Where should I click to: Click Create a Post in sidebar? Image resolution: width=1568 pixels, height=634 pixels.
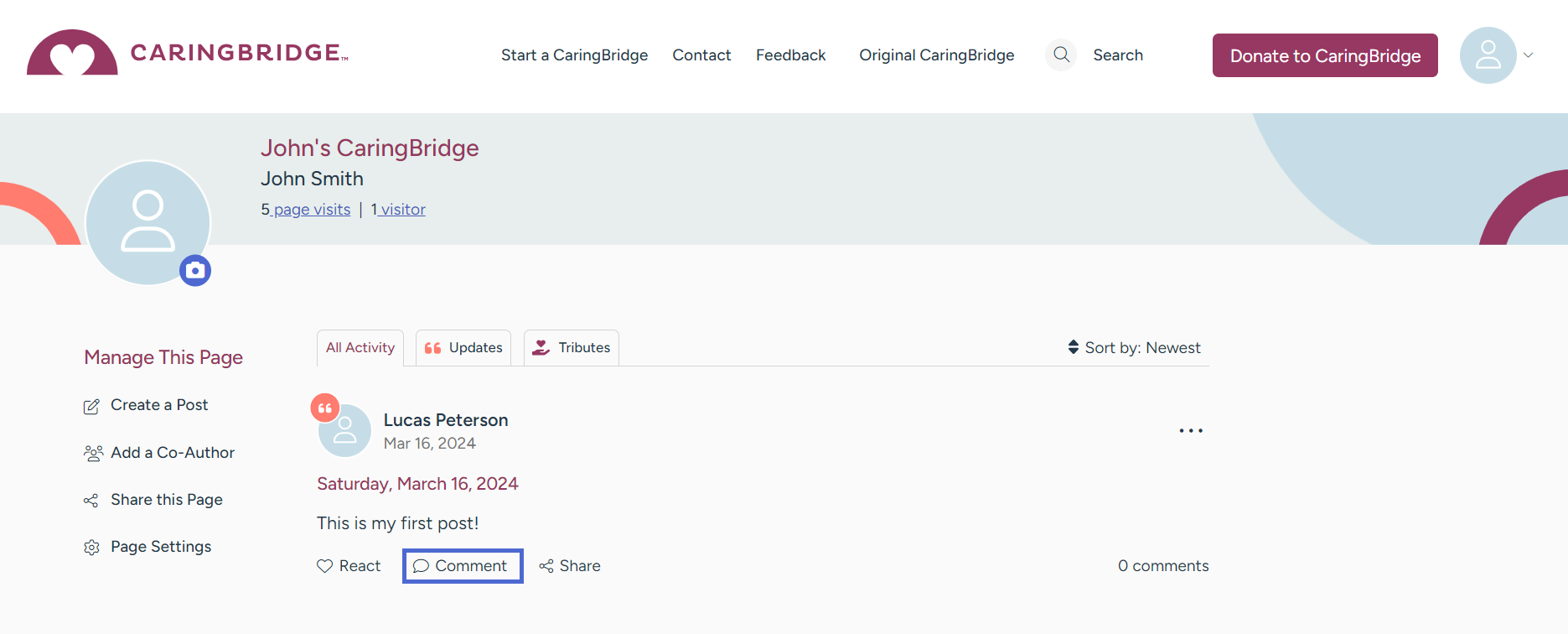159,405
